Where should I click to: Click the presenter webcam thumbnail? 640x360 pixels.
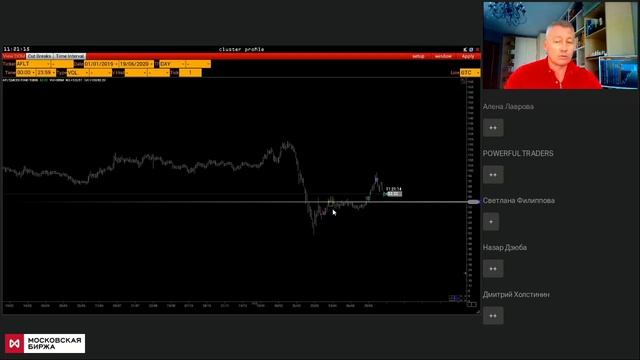(x=560, y=45)
